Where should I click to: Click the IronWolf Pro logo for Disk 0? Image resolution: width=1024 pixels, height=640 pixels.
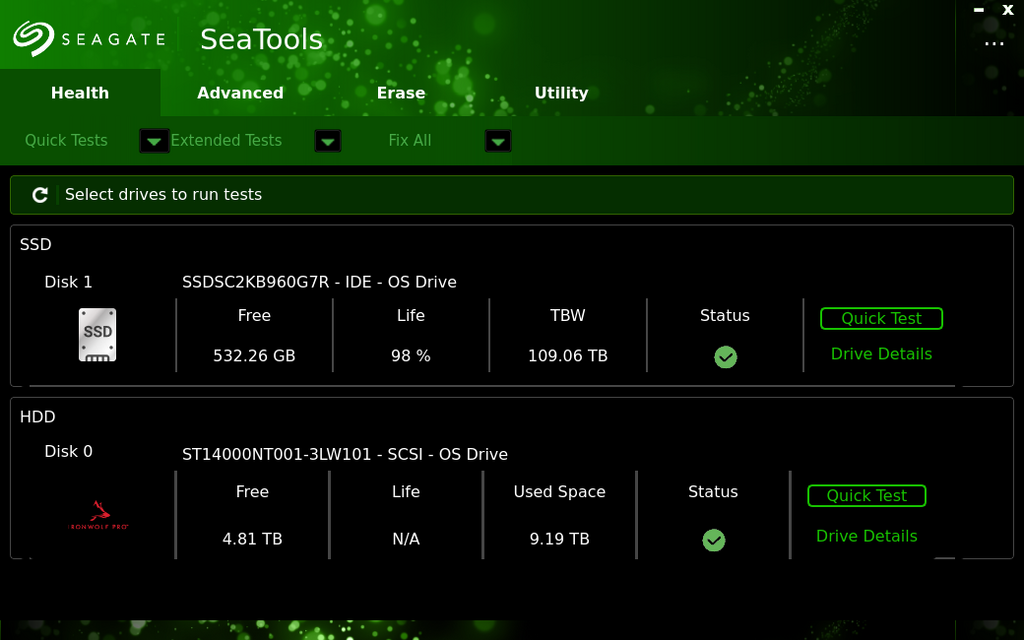click(99, 515)
